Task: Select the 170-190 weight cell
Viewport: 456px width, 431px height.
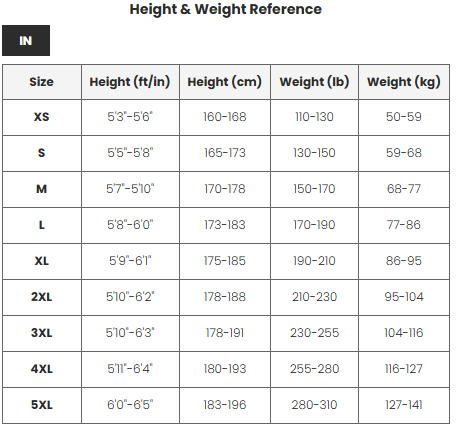Action: coord(314,225)
